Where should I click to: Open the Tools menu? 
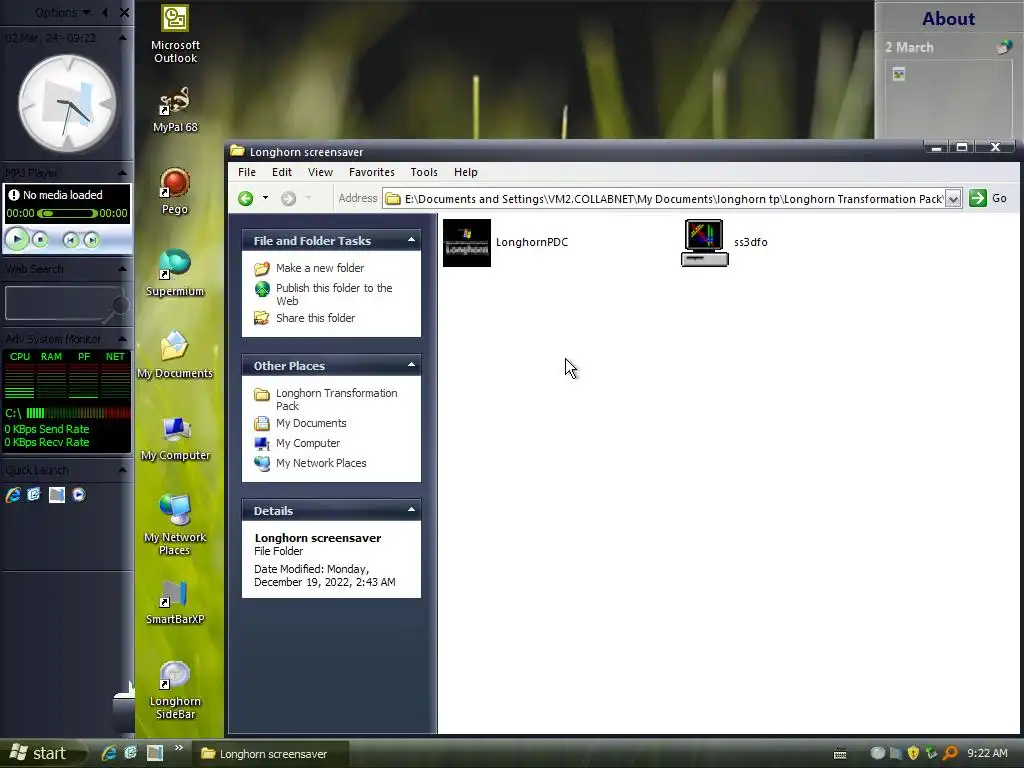(424, 172)
